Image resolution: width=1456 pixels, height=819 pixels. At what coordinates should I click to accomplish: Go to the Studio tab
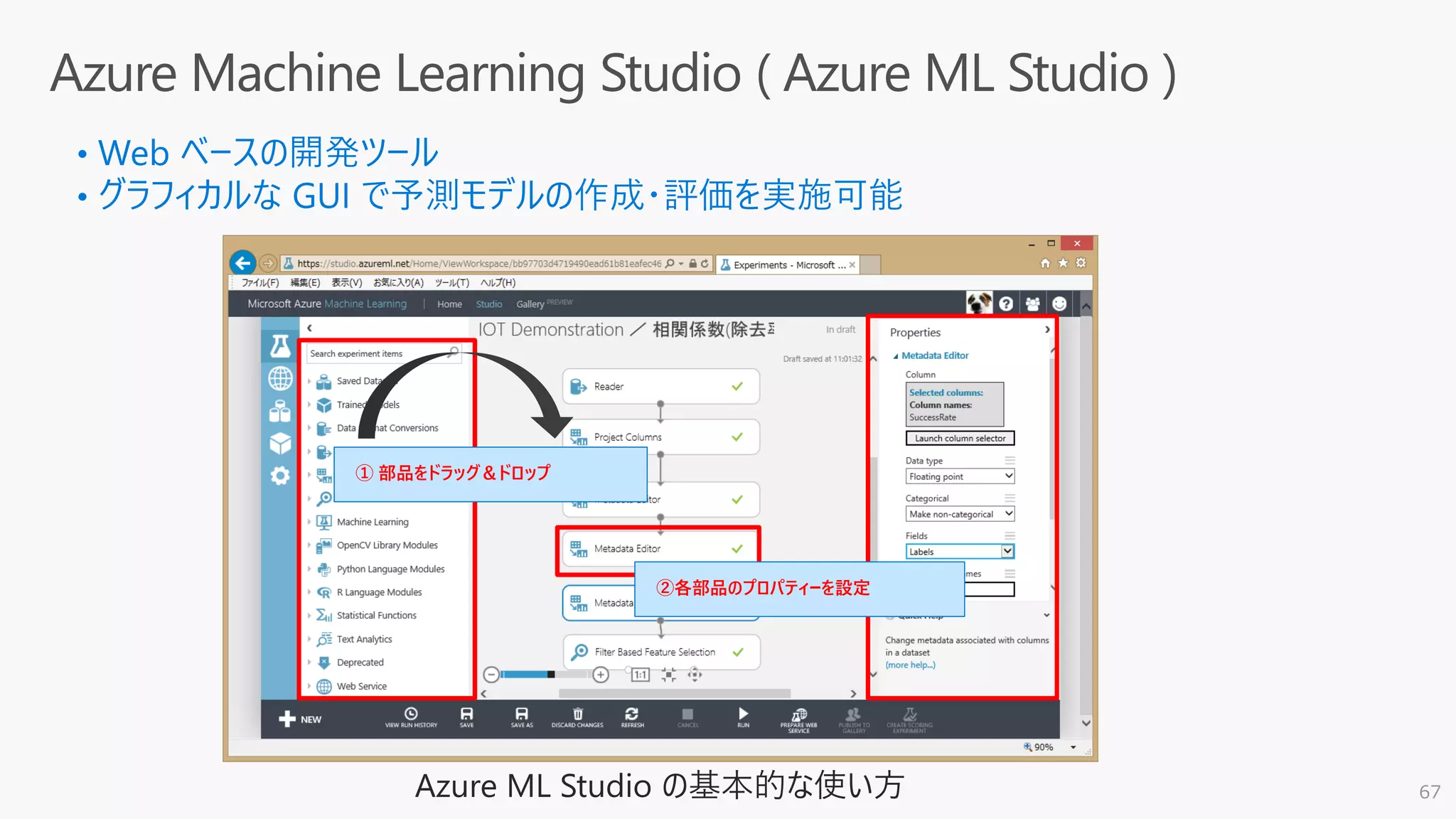pos(489,304)
